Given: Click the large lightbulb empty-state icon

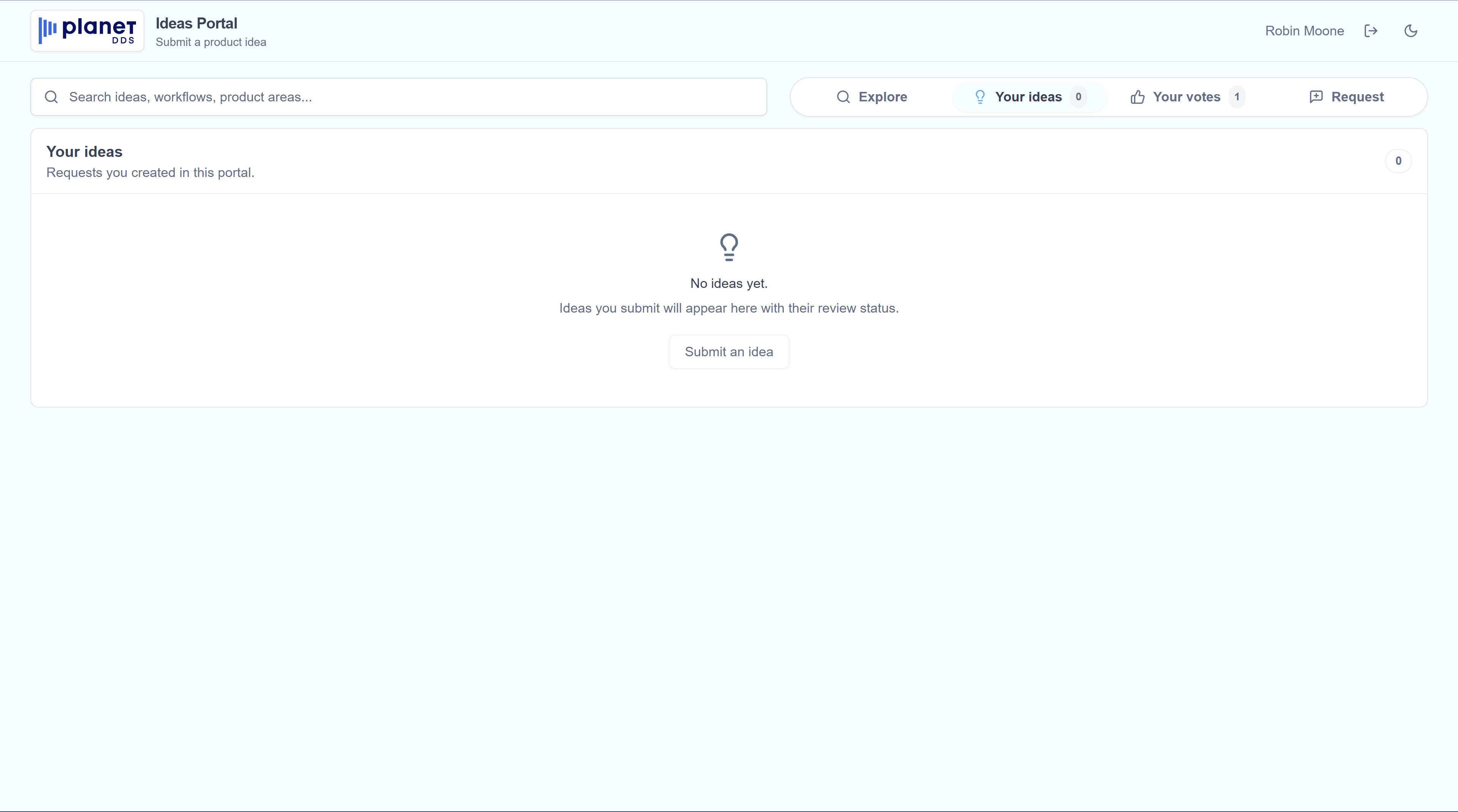Looking at the screenshot, I should (x=729, y=247).
